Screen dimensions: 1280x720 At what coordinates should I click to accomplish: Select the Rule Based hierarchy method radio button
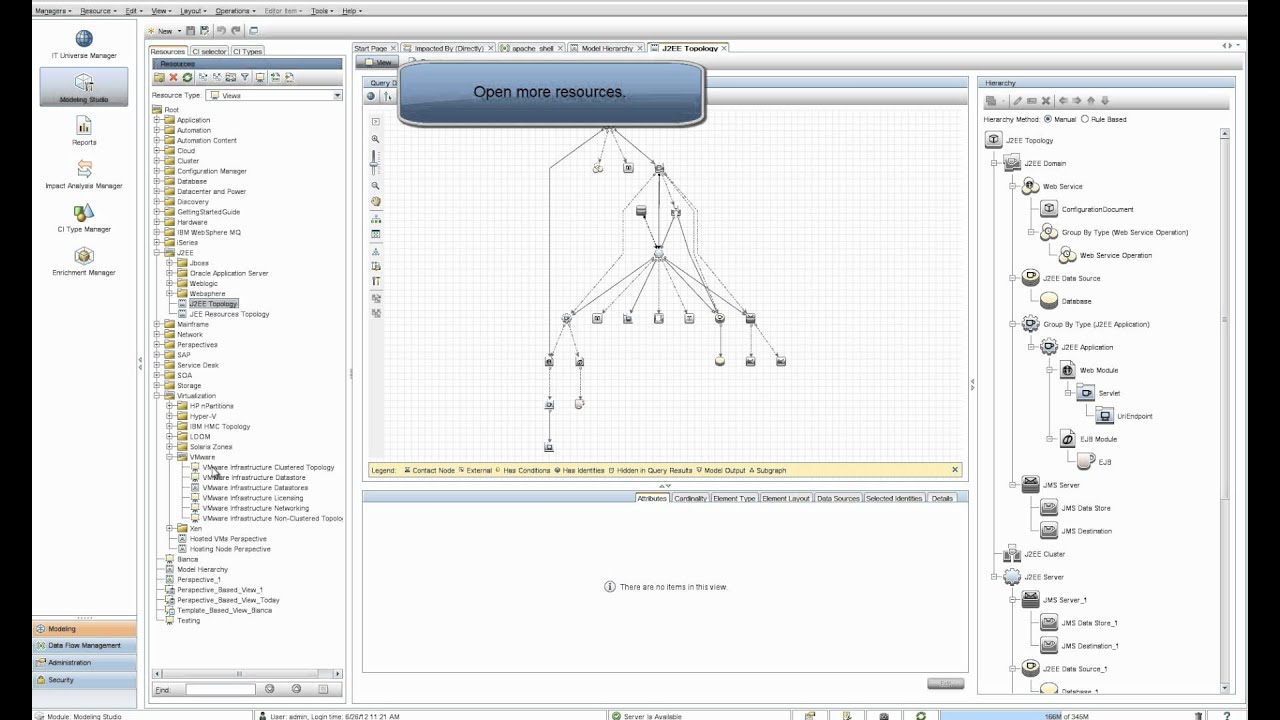click(x=1085, y=119)
